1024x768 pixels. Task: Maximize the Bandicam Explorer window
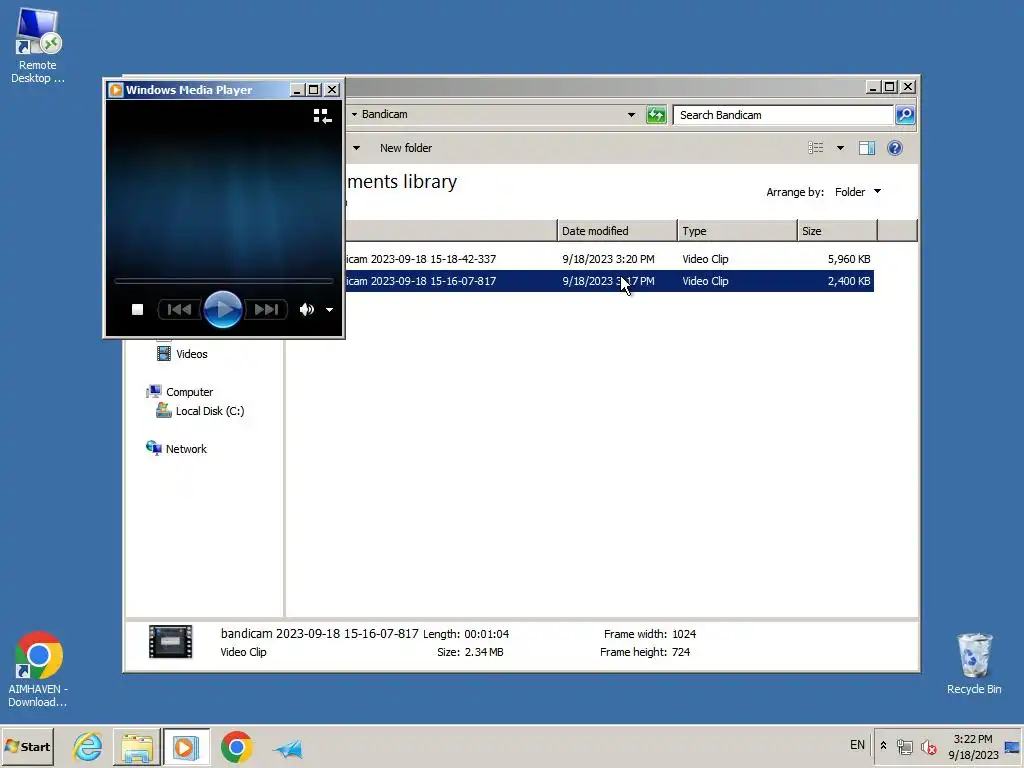coord(890,87)
